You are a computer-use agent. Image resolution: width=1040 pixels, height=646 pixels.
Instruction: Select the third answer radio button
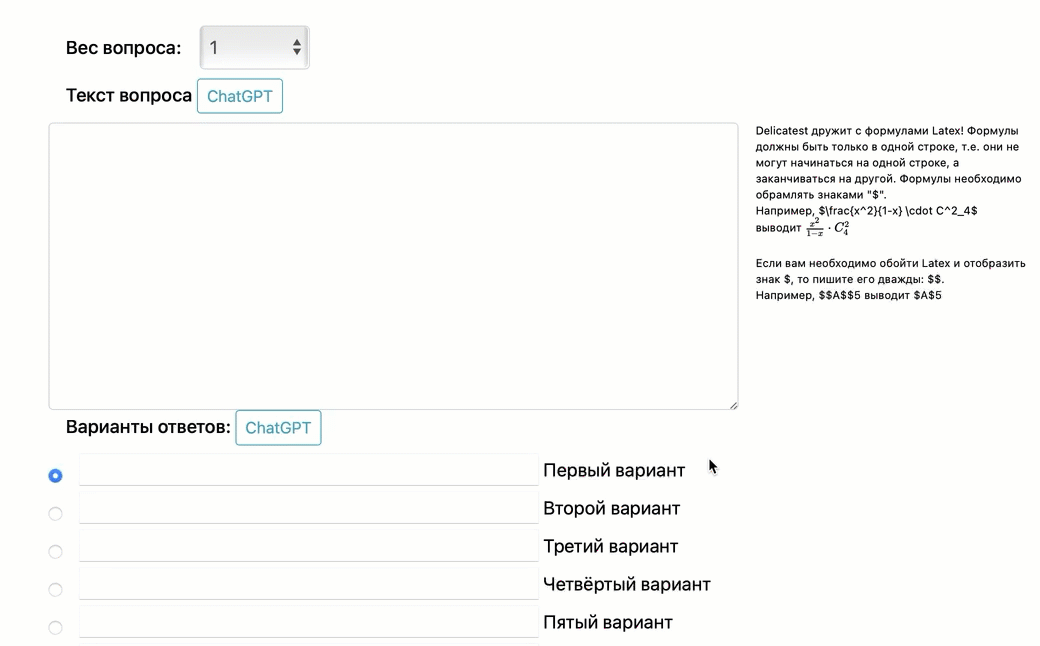click(x=56, y=552)
